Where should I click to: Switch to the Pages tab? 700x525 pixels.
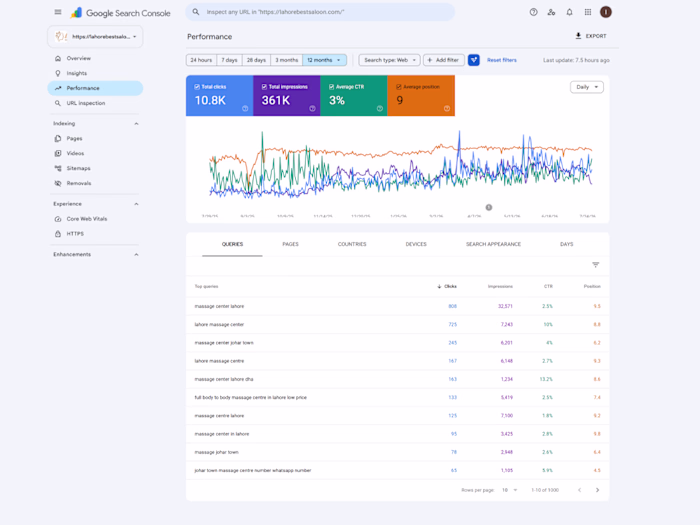tap(290, 244)
